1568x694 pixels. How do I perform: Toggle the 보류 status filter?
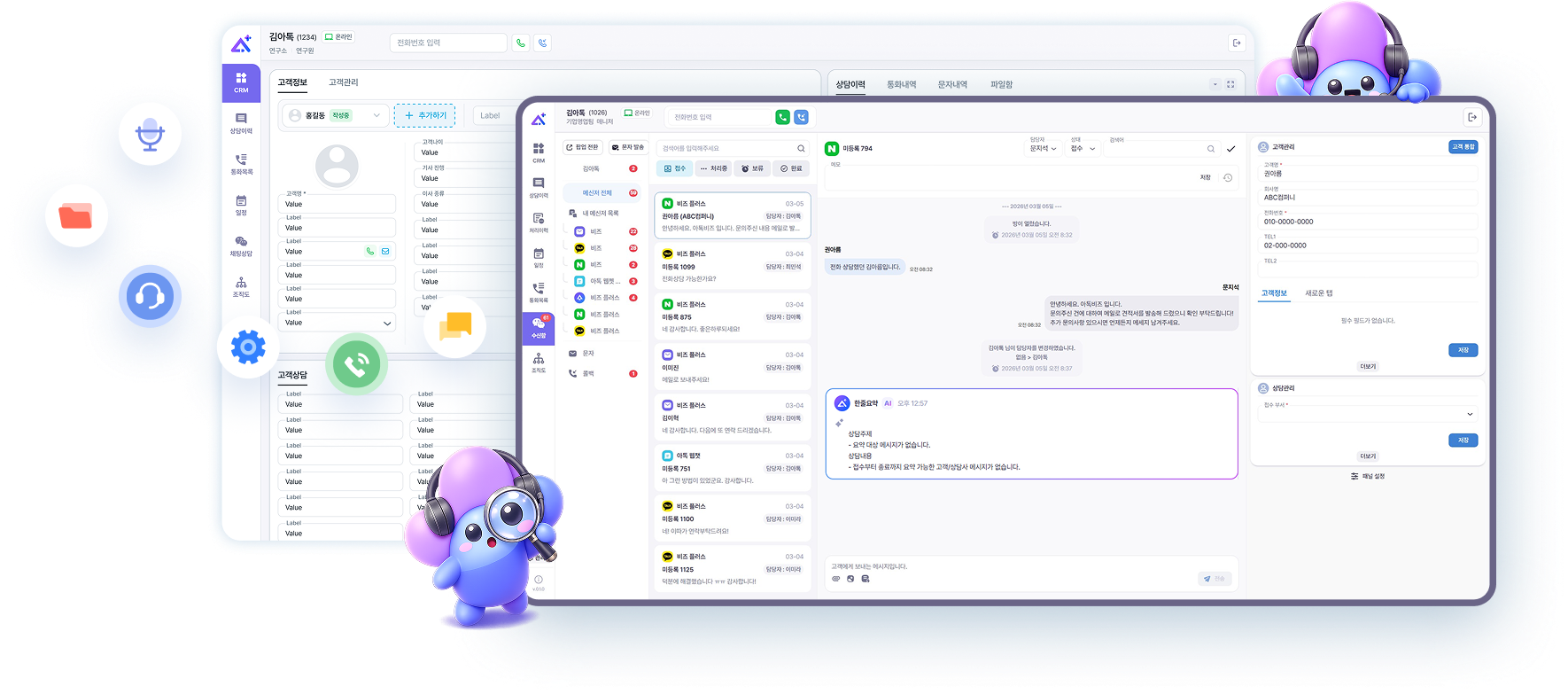pos(752,168)
